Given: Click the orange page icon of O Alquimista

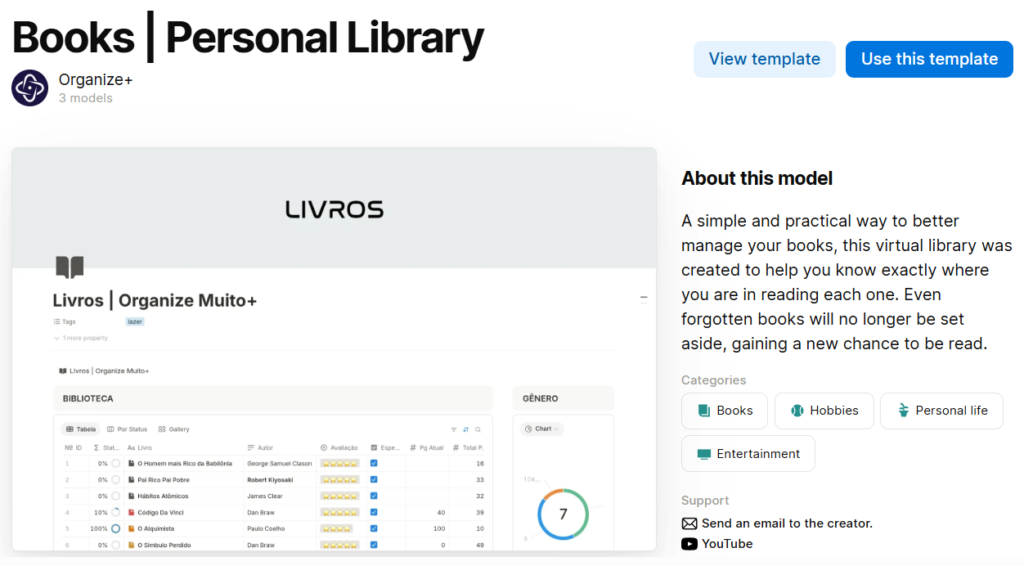Looking at the screenshot, I should pos(131,529).
